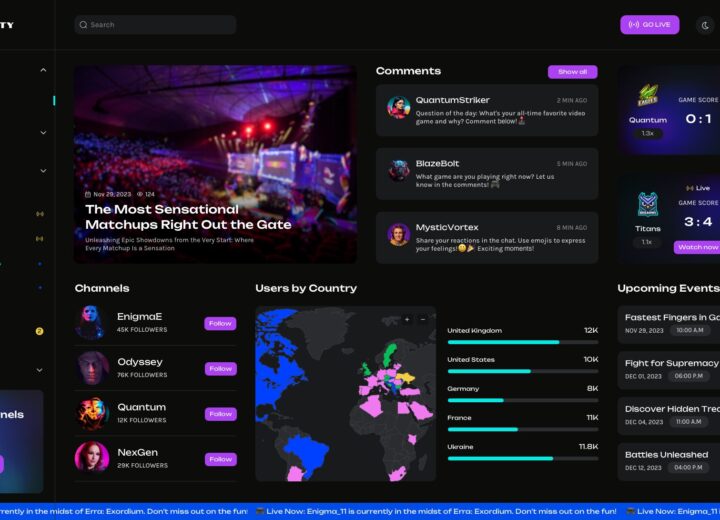720x520 pixels.
Task: Click the Ukraine progress bar
Action: click(x=523, y=458)
